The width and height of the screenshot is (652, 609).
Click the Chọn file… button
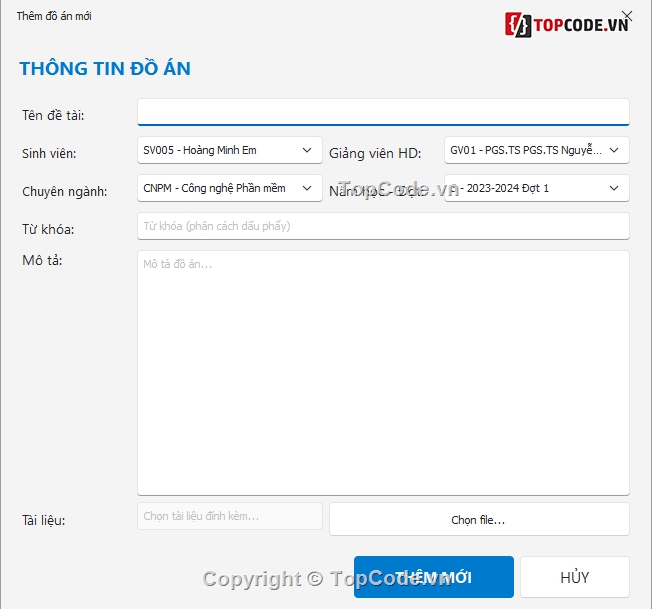coord(479,519)
